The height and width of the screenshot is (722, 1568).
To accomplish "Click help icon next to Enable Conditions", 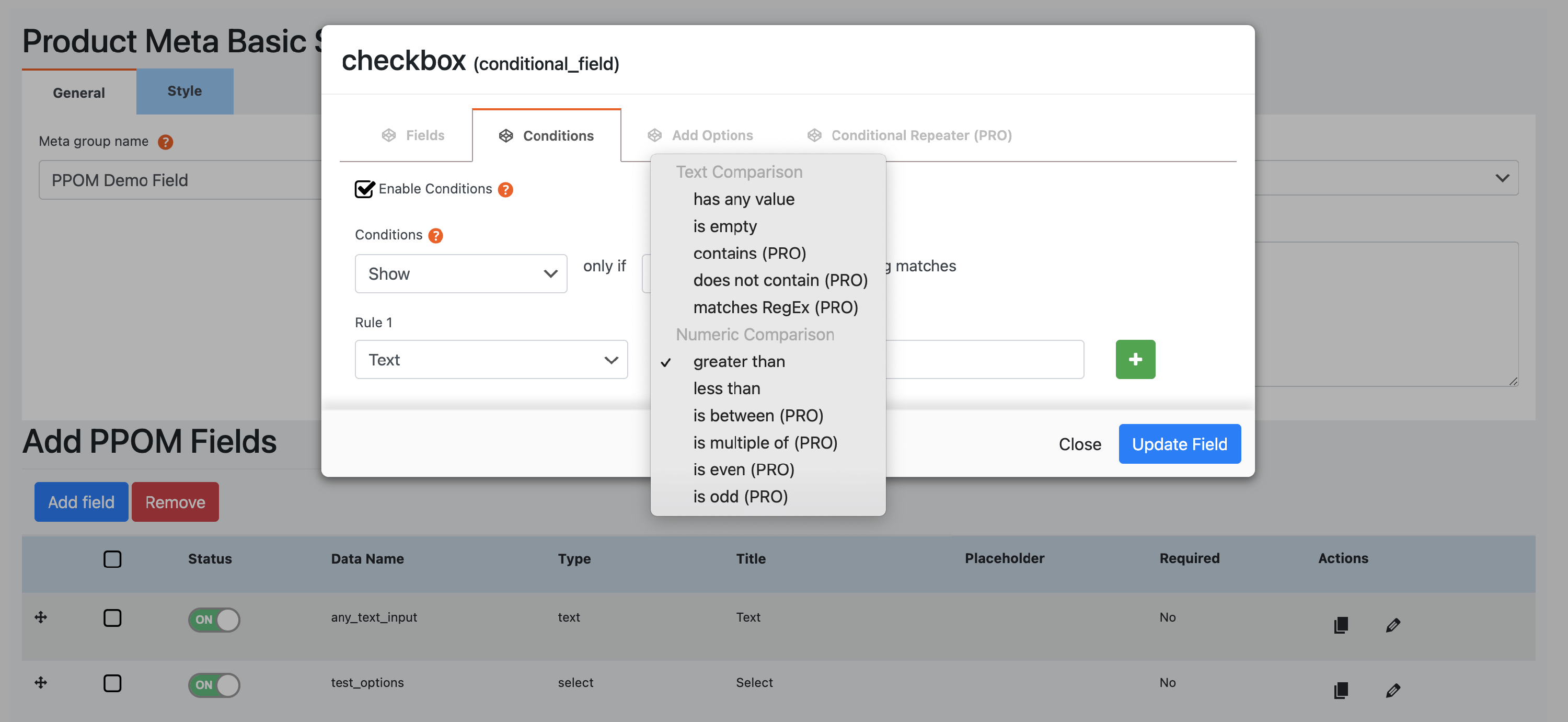I will tap(505, 189).
